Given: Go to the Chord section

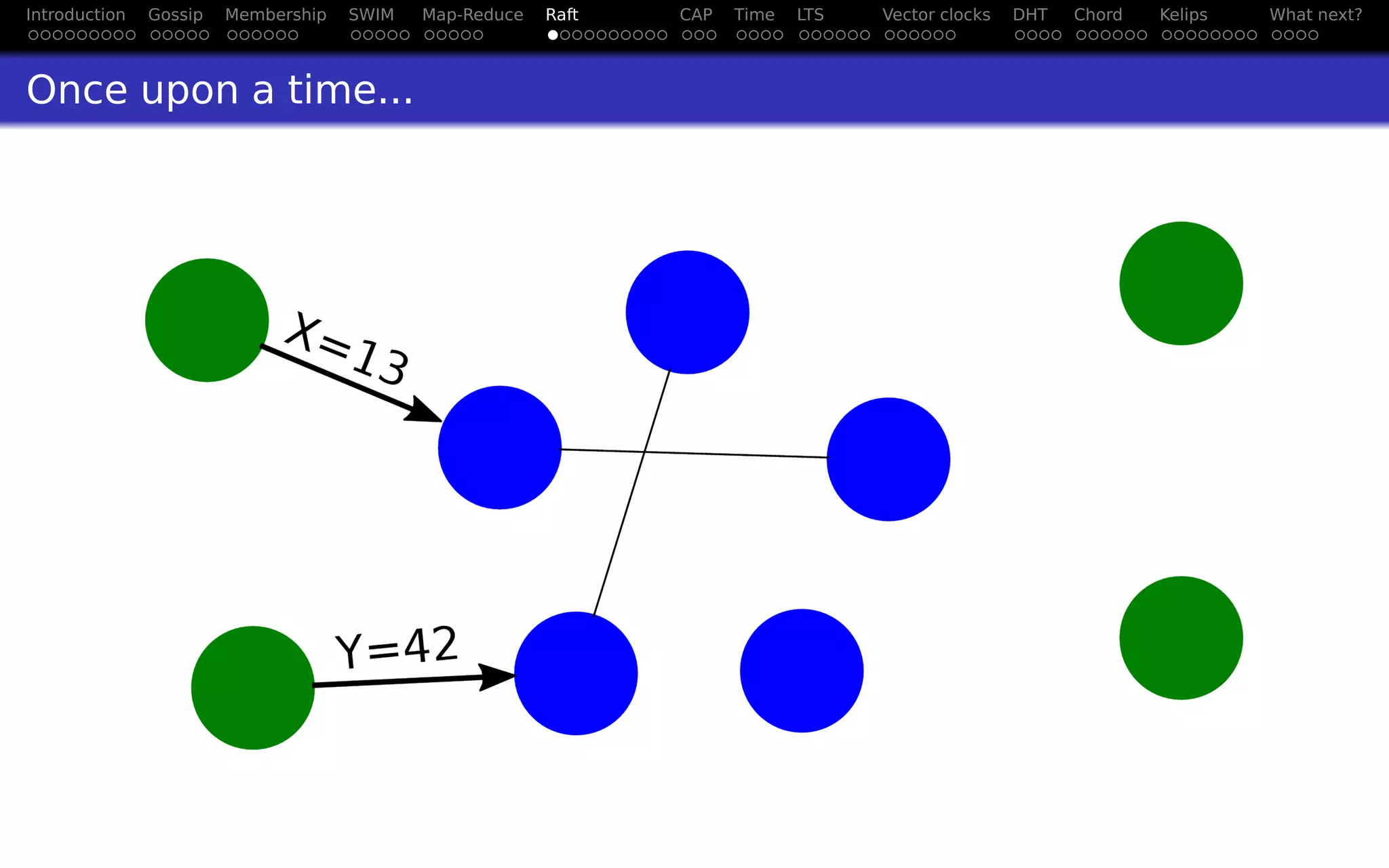Looking at the screenshot, I should (x=1098, y=15).
